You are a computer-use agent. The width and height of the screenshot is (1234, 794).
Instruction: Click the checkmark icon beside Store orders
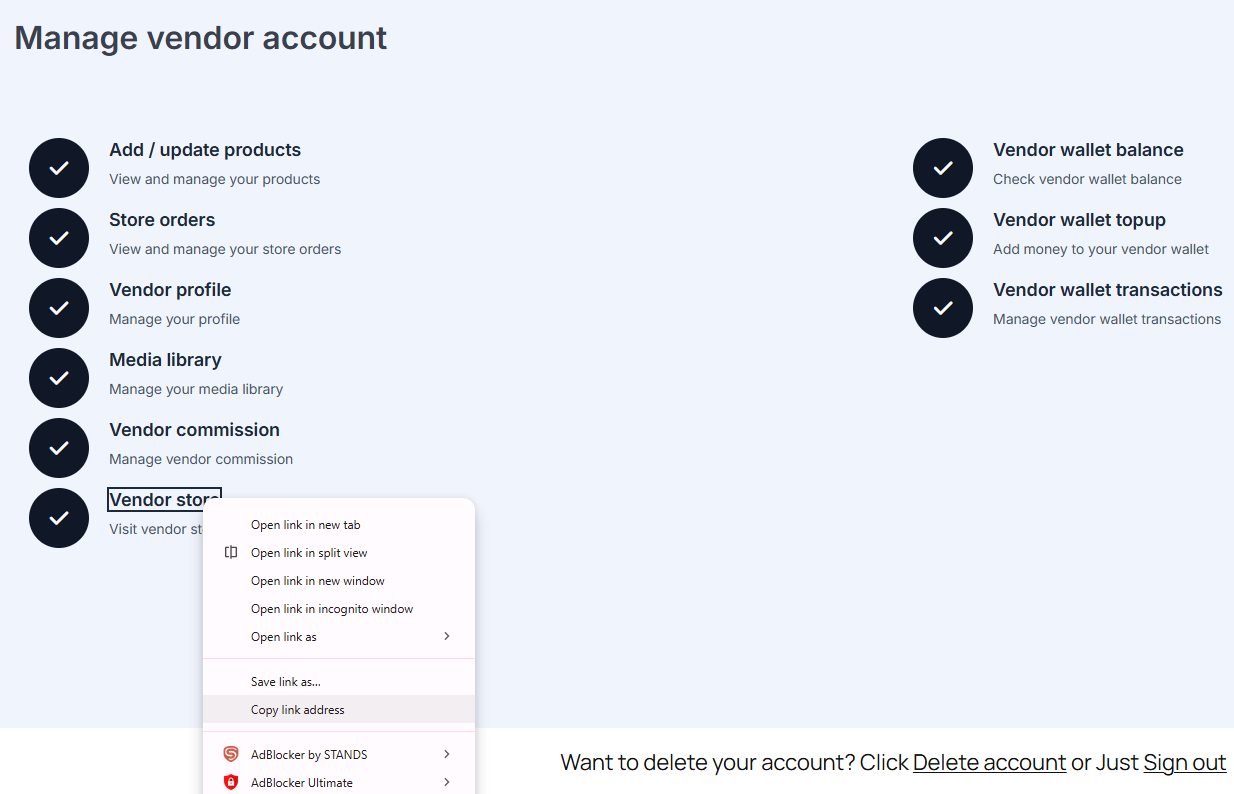[59, 238]
